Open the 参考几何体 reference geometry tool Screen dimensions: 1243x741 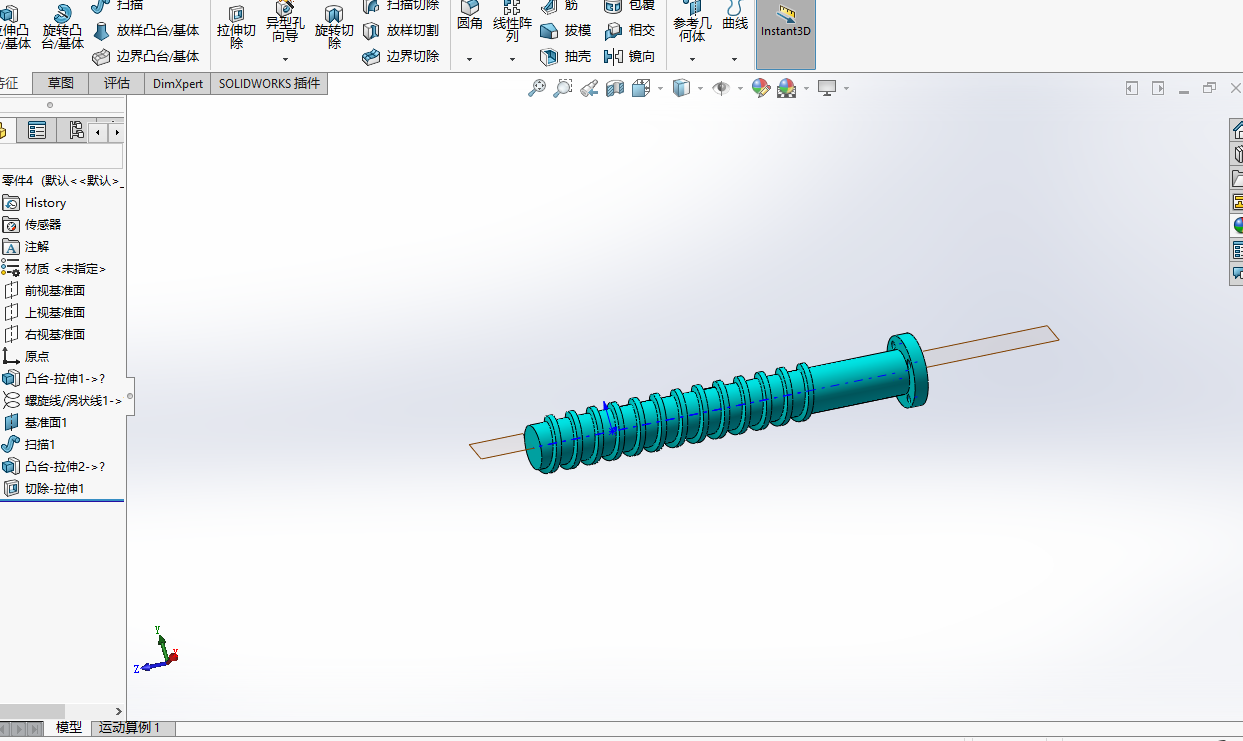coord(692,22)
